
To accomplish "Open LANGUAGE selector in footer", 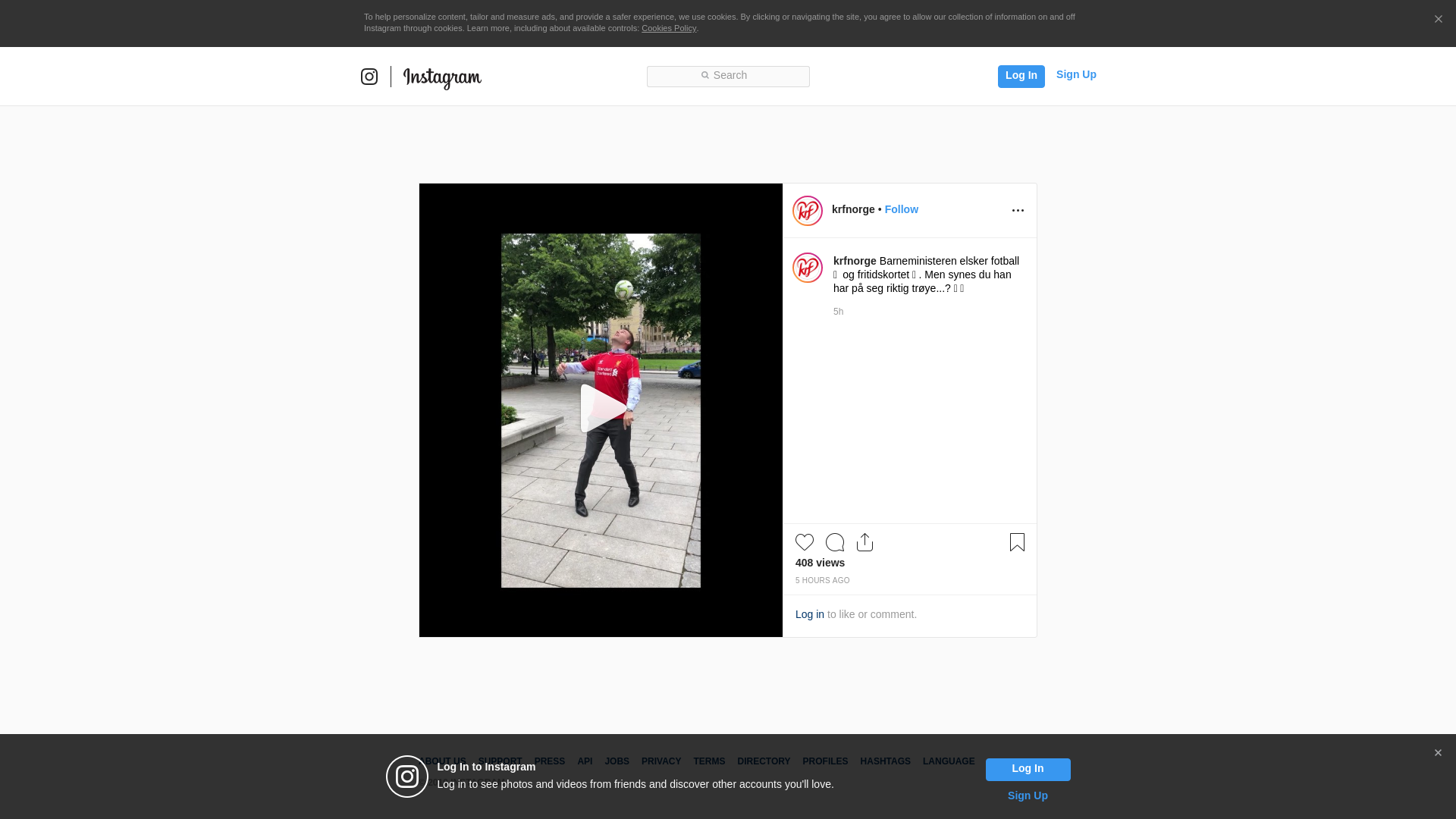I will coord(948,761).
